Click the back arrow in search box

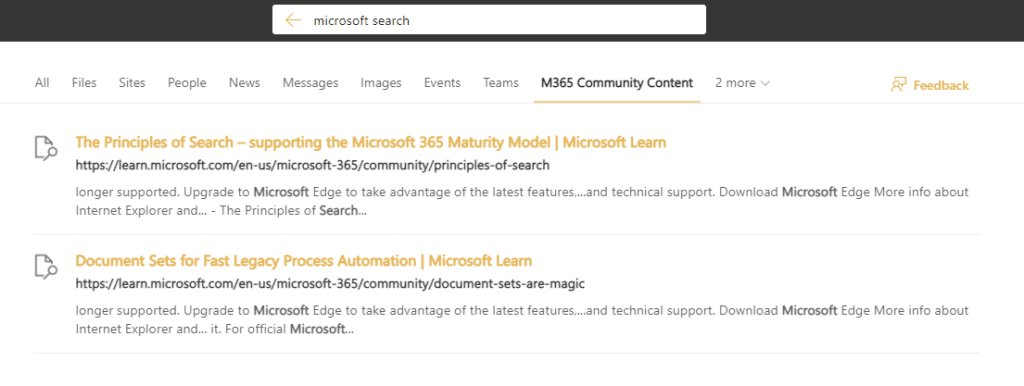tap(293, 20)
